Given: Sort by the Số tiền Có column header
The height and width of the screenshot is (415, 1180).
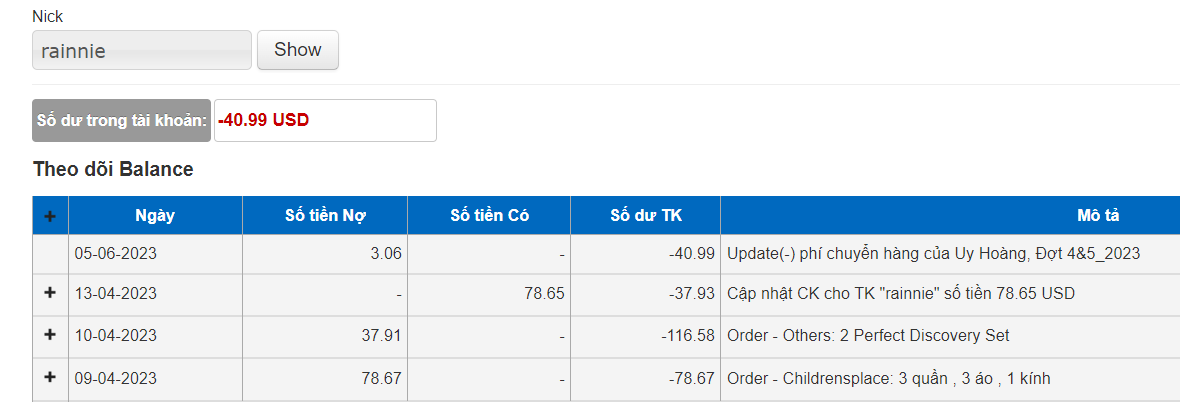Looking at the screenshot, I should [x=489, y=215].
